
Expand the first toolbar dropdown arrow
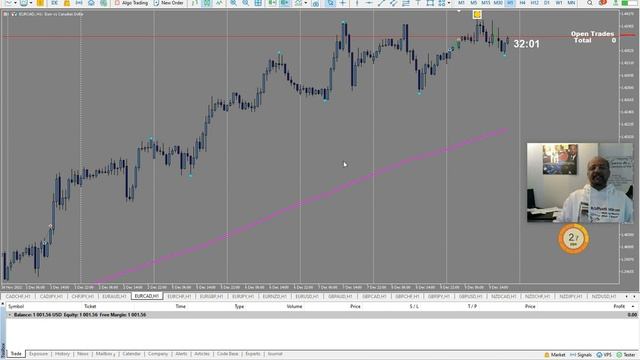tap(16, 3)
